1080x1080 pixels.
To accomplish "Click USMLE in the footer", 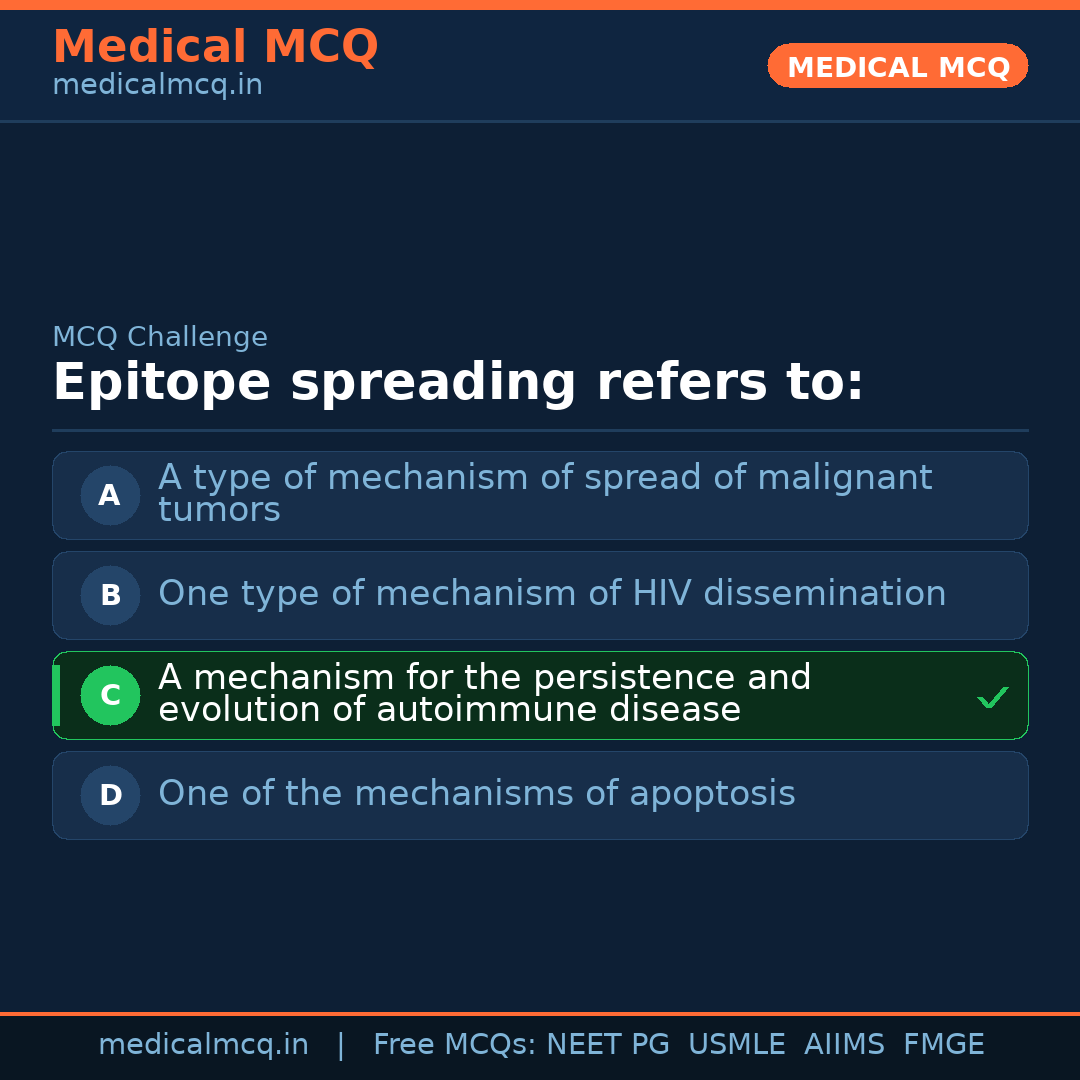I will [736, 1045].
